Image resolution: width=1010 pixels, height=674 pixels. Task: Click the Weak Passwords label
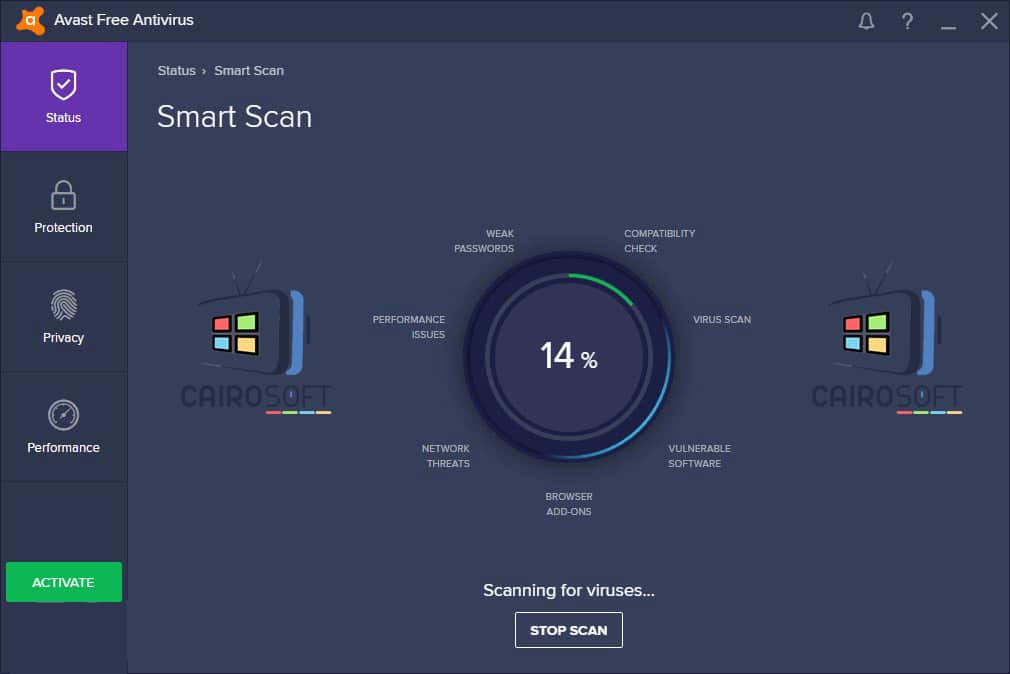[484, 241]
